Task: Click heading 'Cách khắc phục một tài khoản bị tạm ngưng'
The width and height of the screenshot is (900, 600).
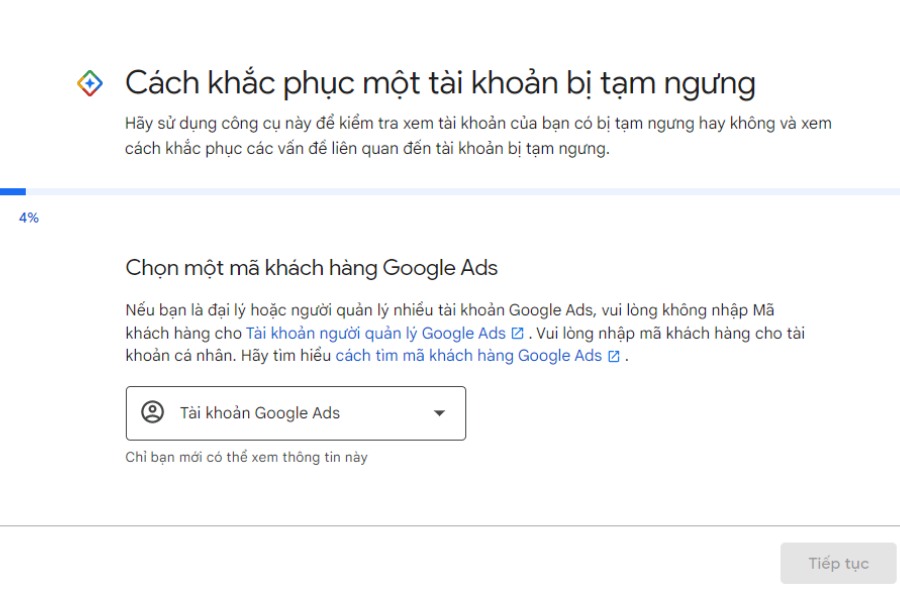Action: [x=440, y=83]
